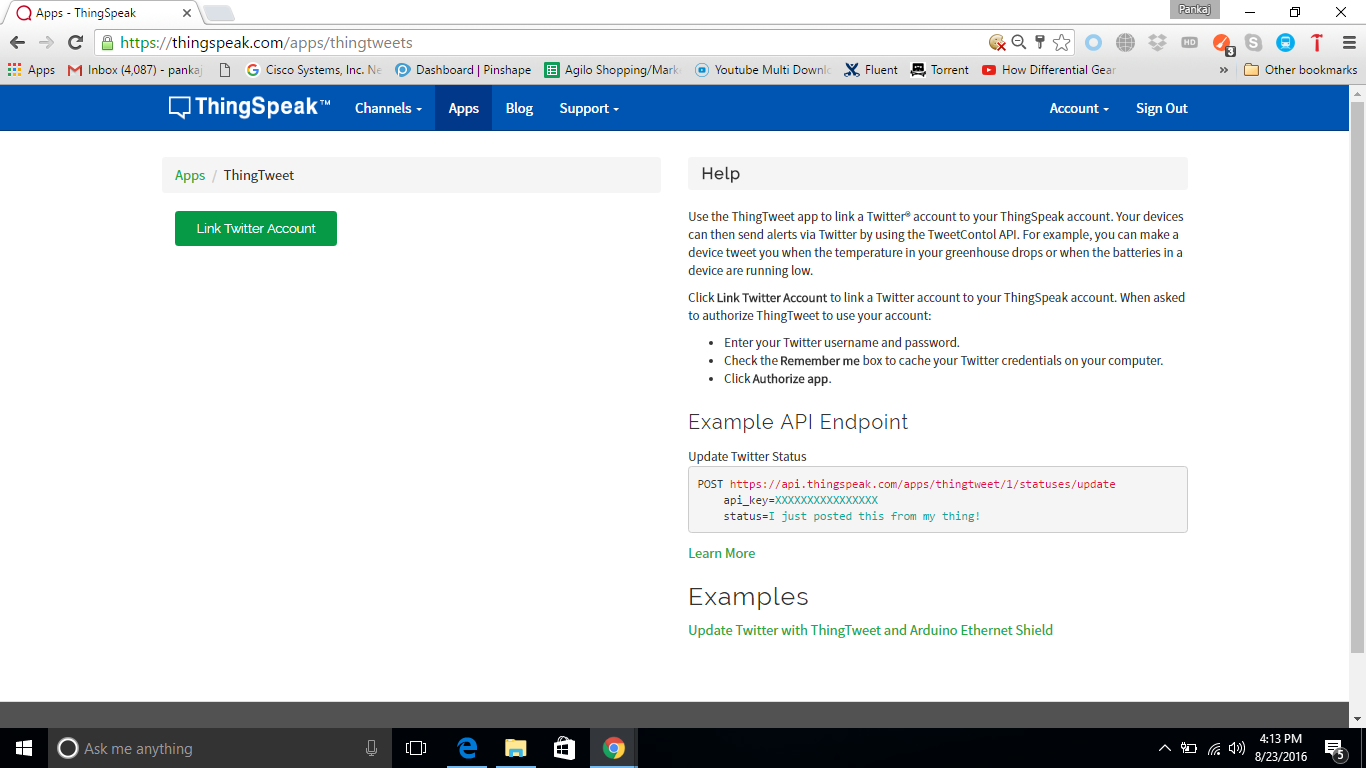Viewport: 1366px width, 768px height.
Task: Open the Dropbox extension icon
Action: point(1158,42)
